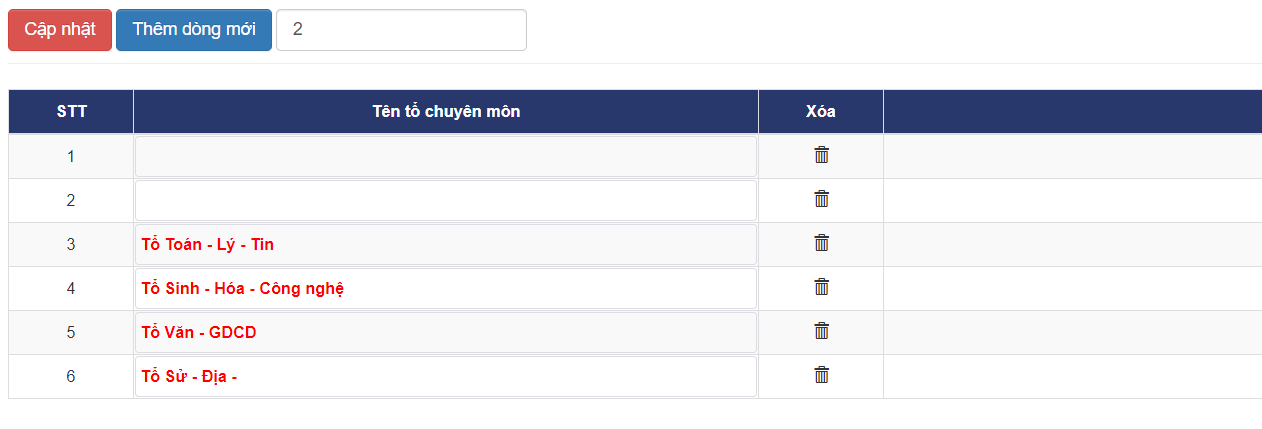Image resolution: width=1262 pixels, height=429 pixels.
Task: Click the Tổ Sinh - Hóa - Công nghệ field
Action: [x=445, y=288]
